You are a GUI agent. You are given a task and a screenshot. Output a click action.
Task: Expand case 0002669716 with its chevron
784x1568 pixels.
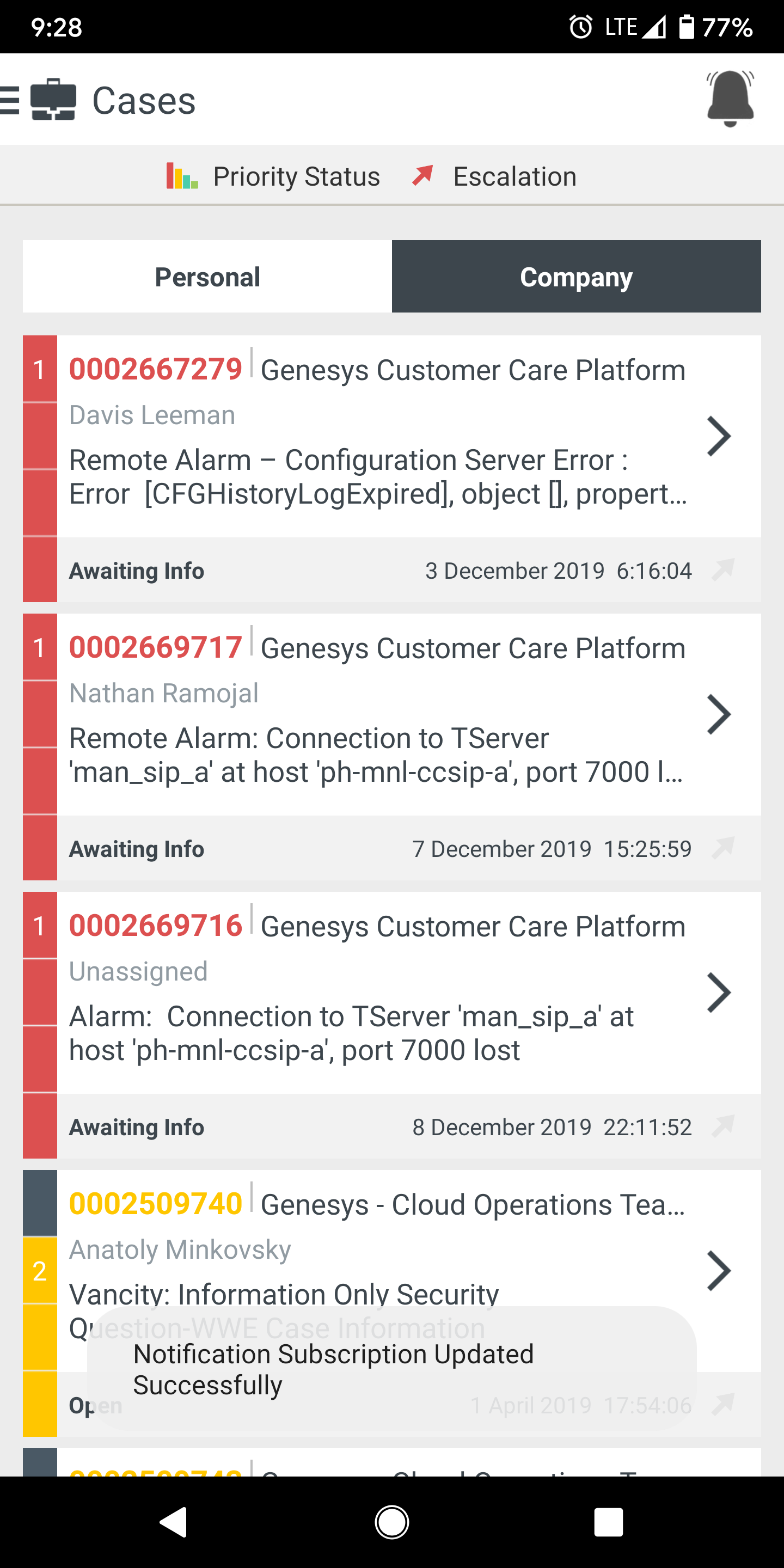coord(718,992)
